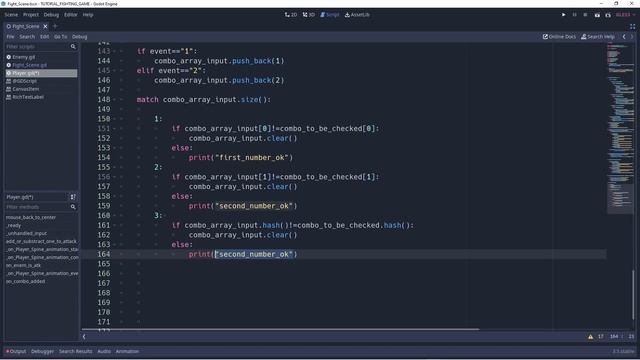Toggle distraction-free mode icon

click(632, 26)
